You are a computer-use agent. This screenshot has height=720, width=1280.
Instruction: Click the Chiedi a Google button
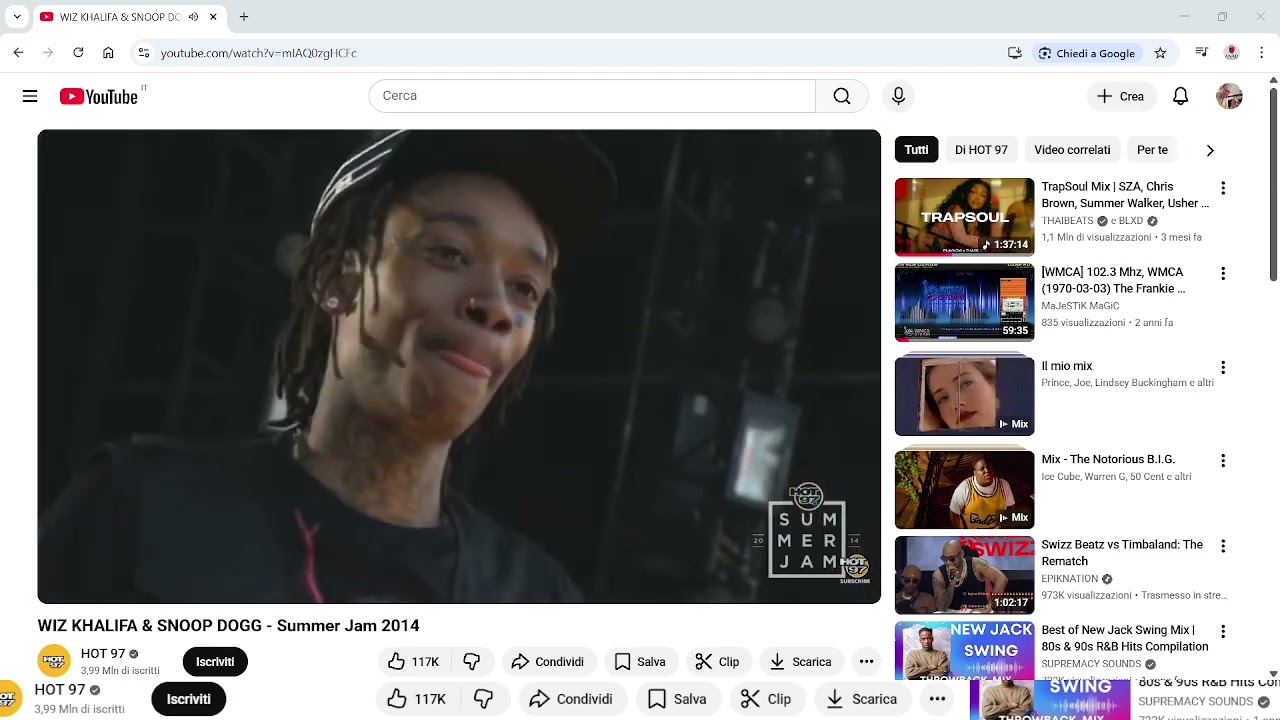(x=1087, y=53)
